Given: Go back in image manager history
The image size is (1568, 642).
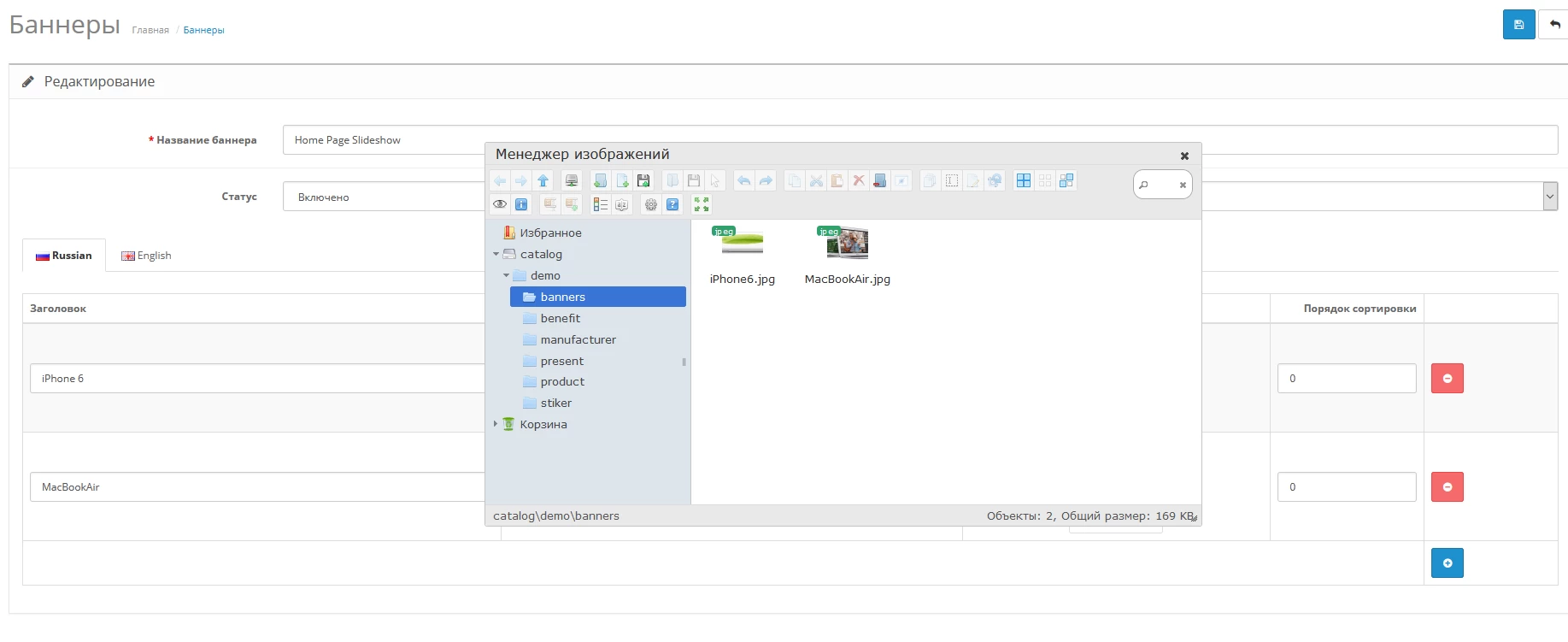Looking at the screenshot, I should tap(500, 180).
